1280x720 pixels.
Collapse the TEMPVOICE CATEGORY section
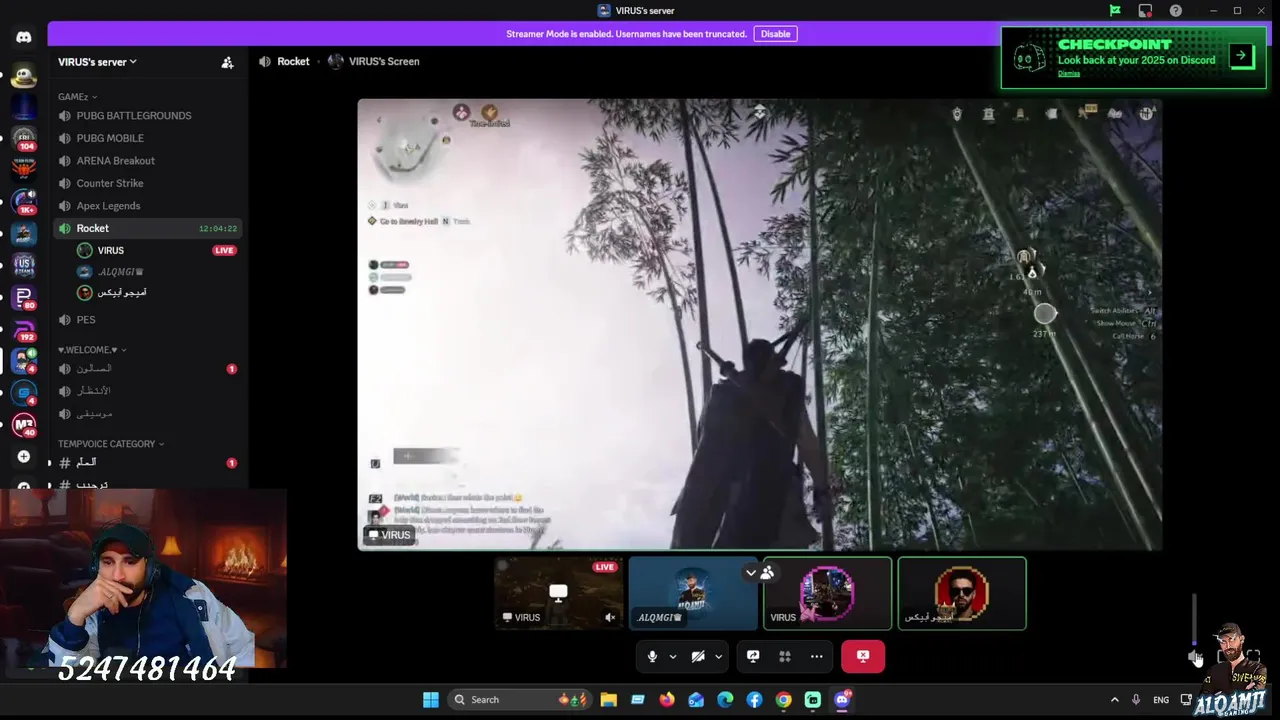tap(111, 444)
